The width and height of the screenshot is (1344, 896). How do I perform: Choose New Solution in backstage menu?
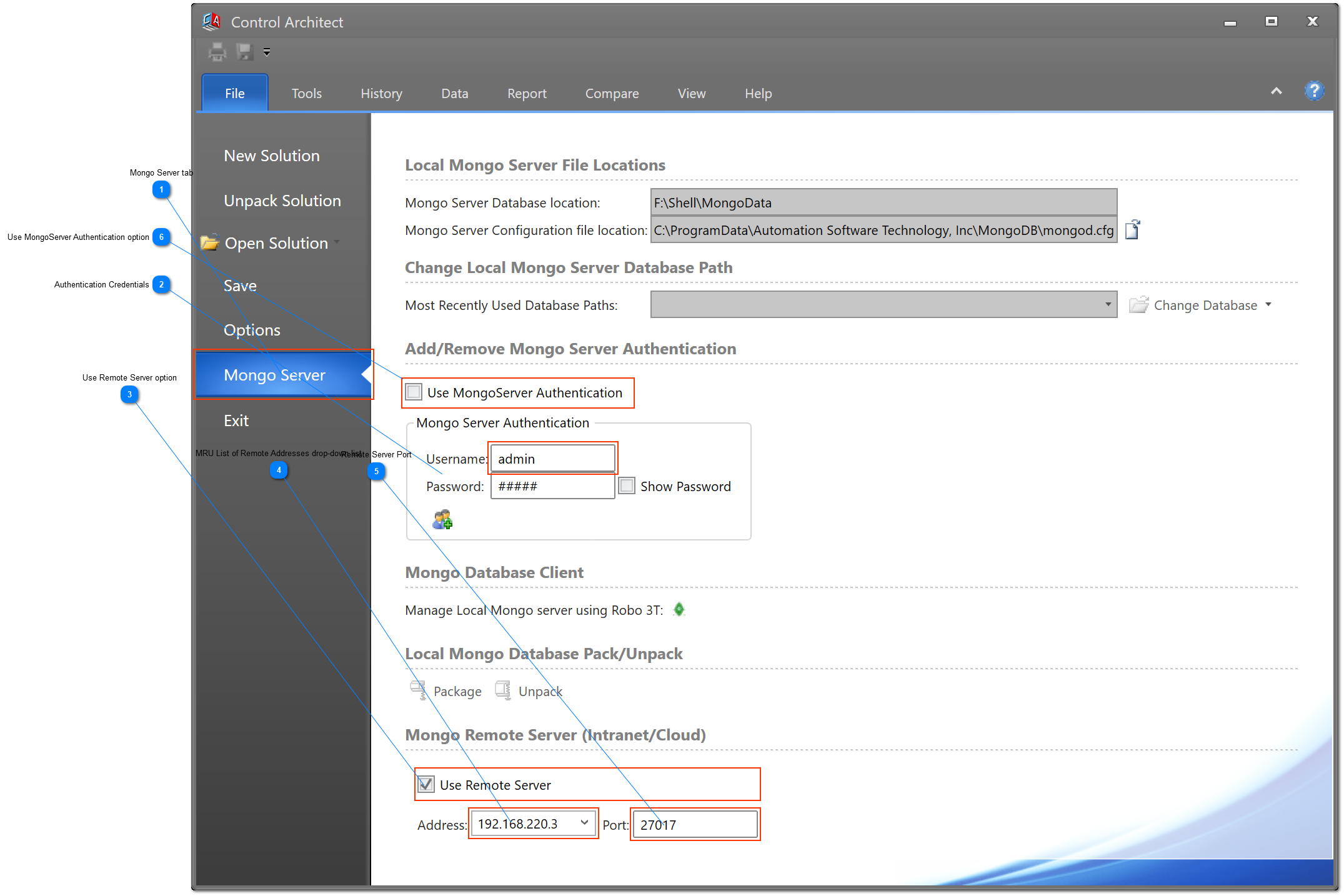(x=272, y=156)
